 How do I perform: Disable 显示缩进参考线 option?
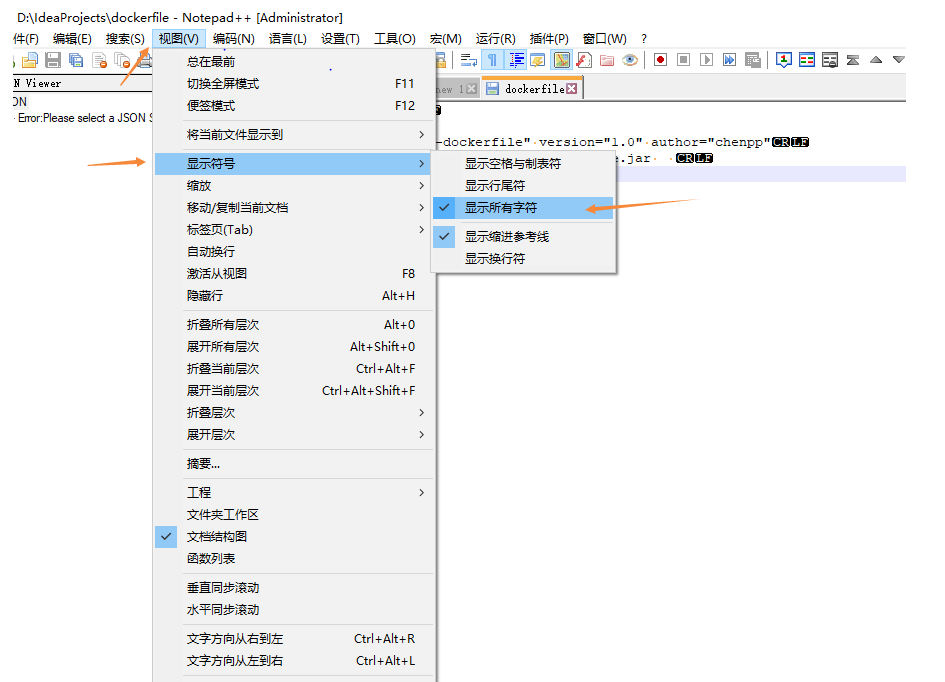tap(522, 236)
